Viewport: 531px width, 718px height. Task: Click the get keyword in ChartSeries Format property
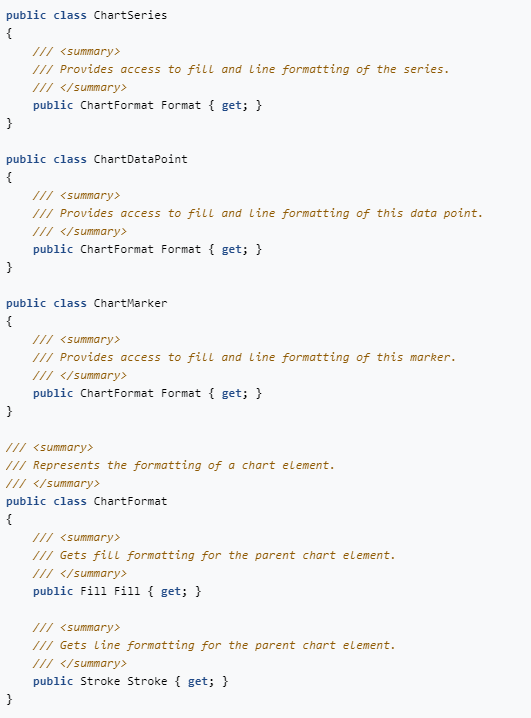pos(231,106)
